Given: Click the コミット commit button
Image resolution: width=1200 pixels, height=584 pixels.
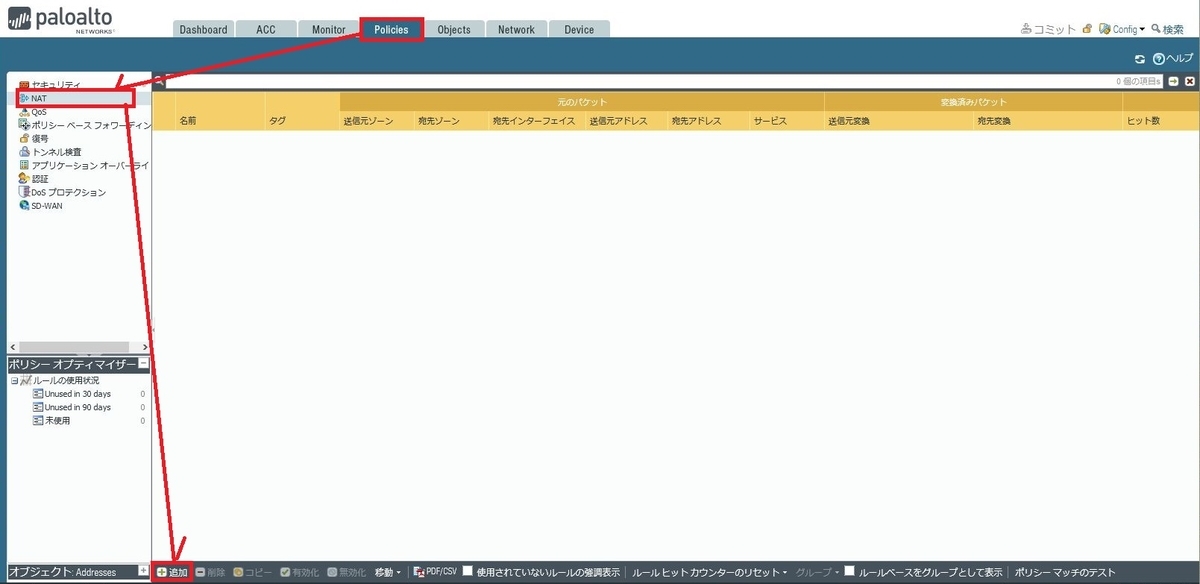Looking at the screenshot, I should [1048, 29].
